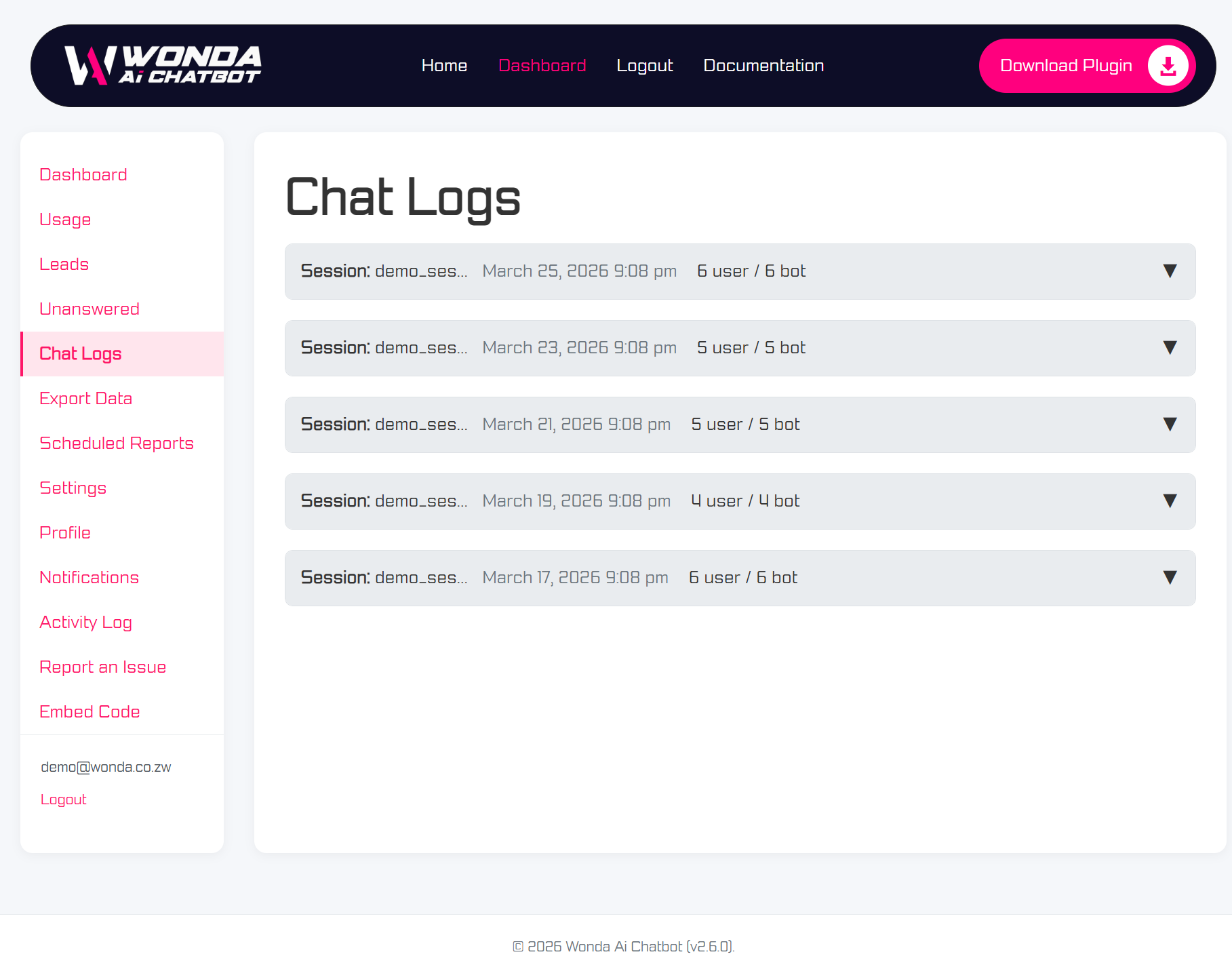Open the Dashboard link in the top navigation
Image resolution: width=1232 pixels, height=965 pixels.
coord(542,66)
